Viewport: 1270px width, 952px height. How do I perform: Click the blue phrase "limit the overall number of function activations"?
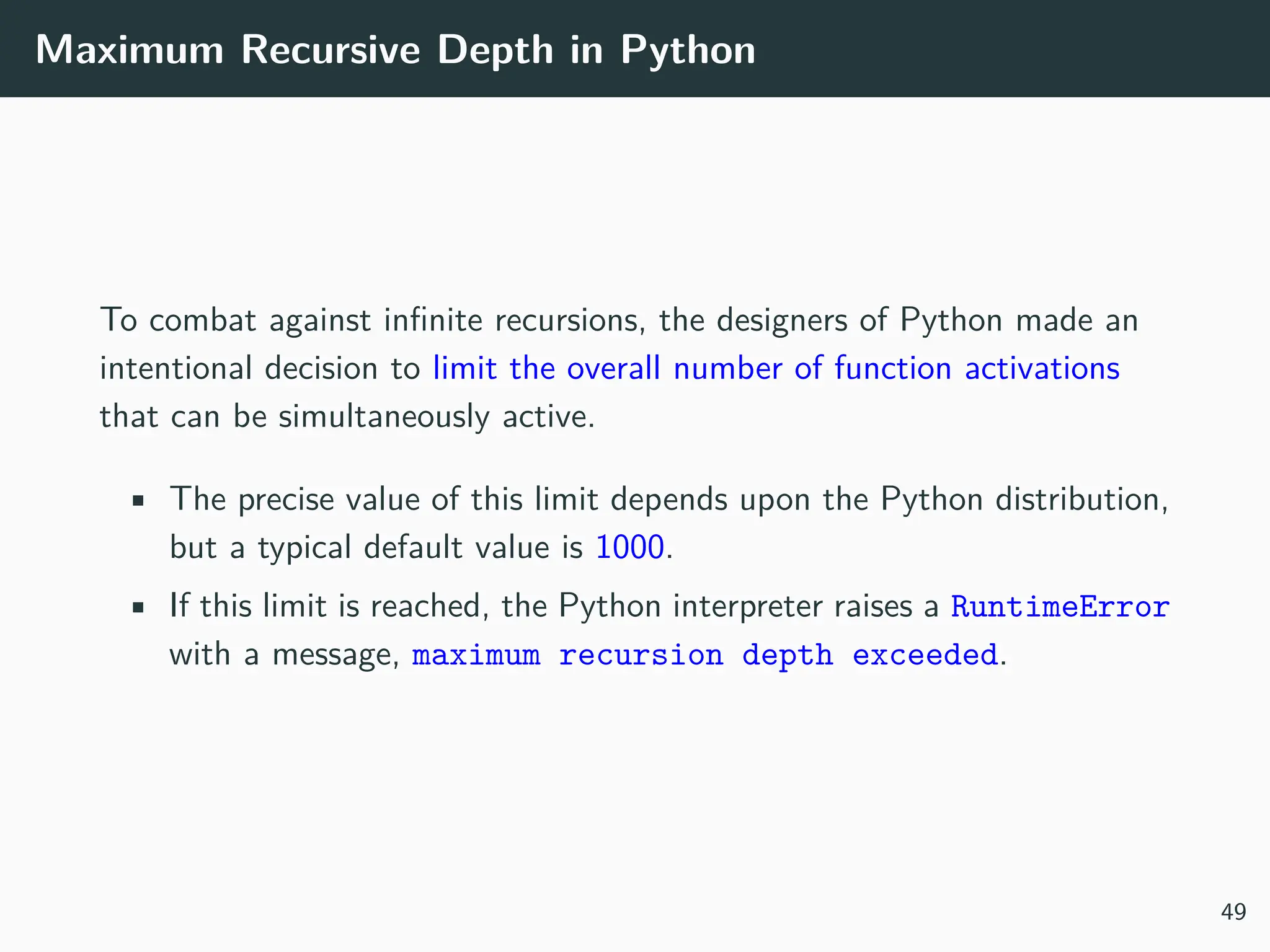click(x=776, y=368)
